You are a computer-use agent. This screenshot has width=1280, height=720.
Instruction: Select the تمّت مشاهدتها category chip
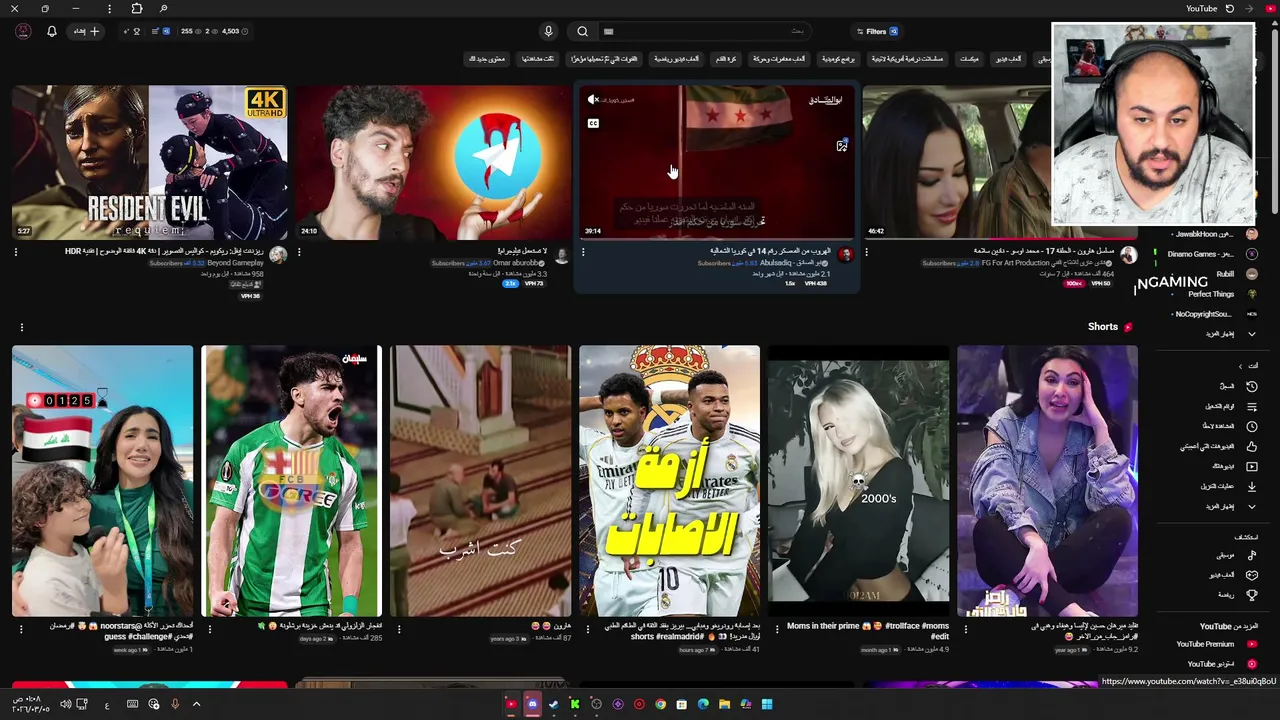(538, 59)
